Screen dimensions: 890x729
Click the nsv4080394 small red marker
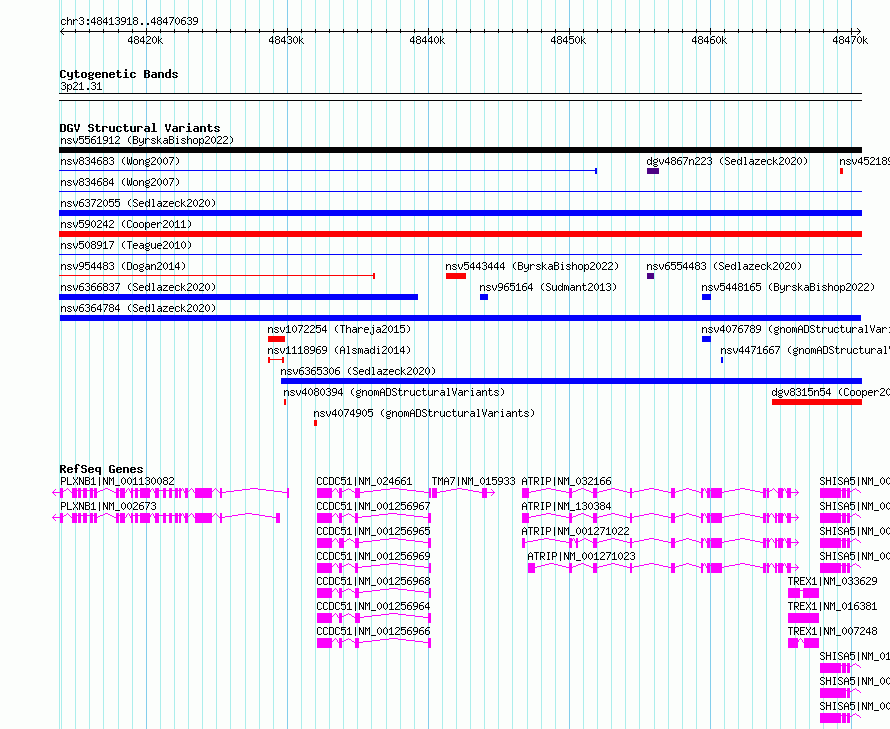pos(285,402)
